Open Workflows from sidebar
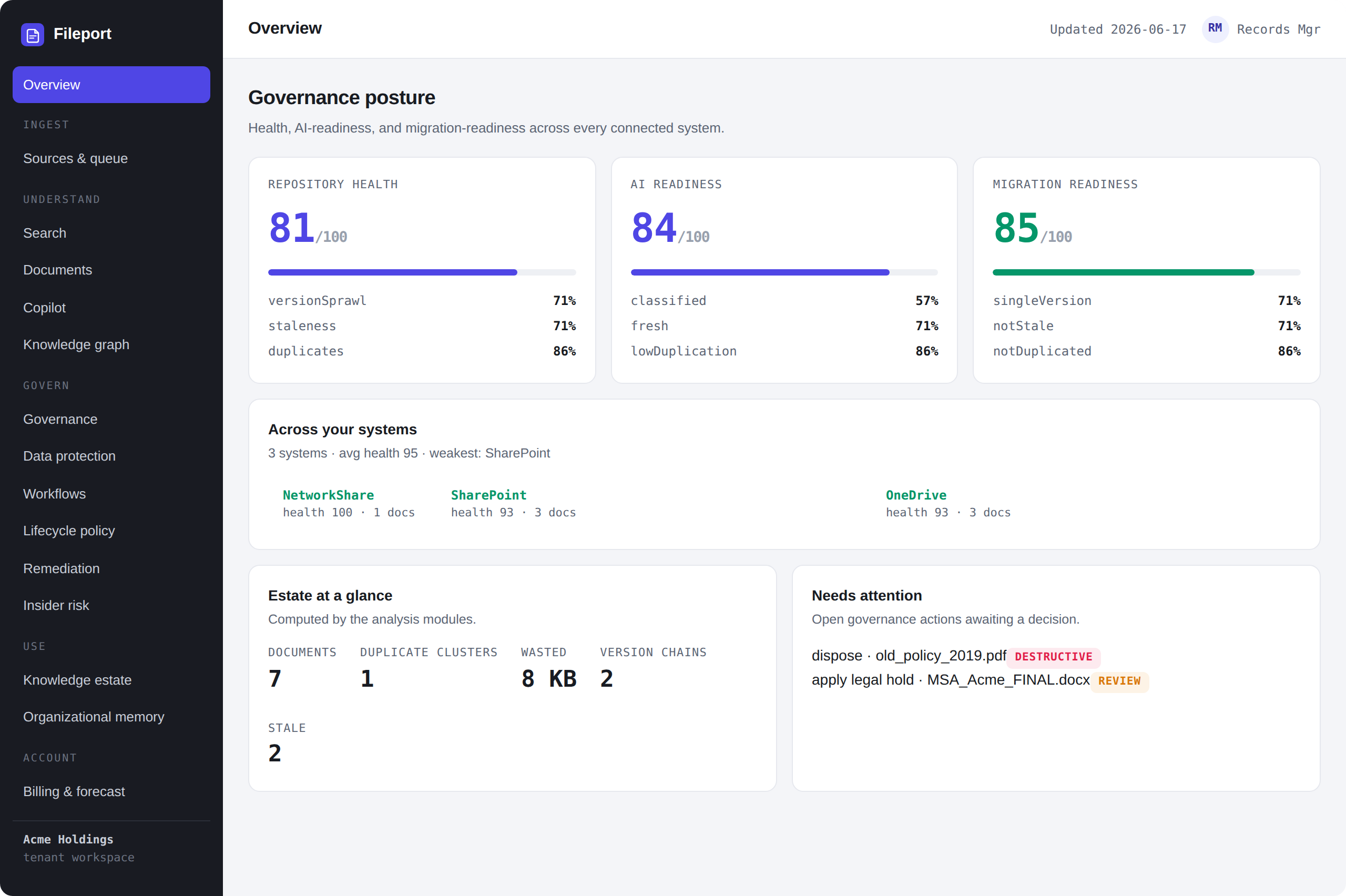The image size is (1346, 896). point(111,494)
